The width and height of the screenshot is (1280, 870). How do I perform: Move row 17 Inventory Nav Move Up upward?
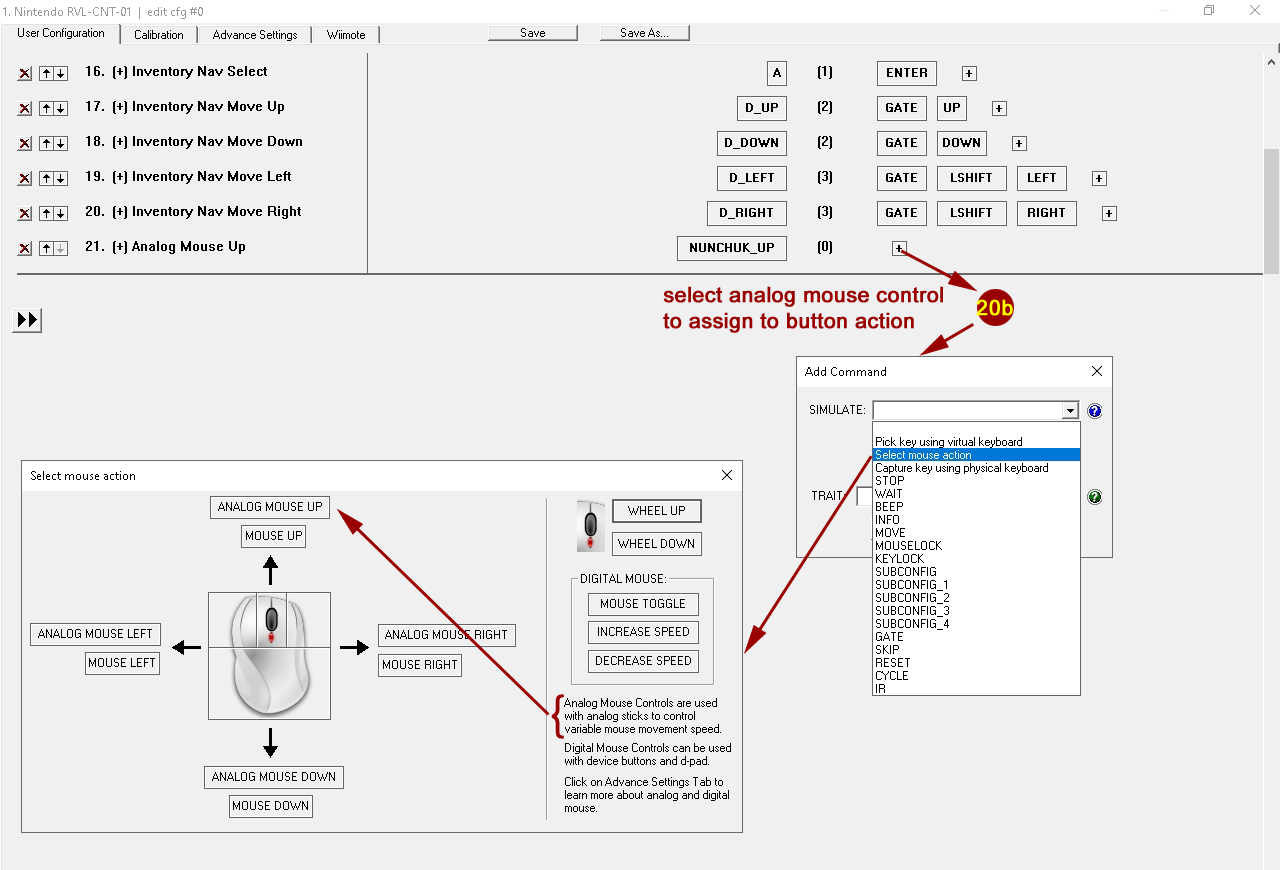pyautogui.click(x=46, y=108)
